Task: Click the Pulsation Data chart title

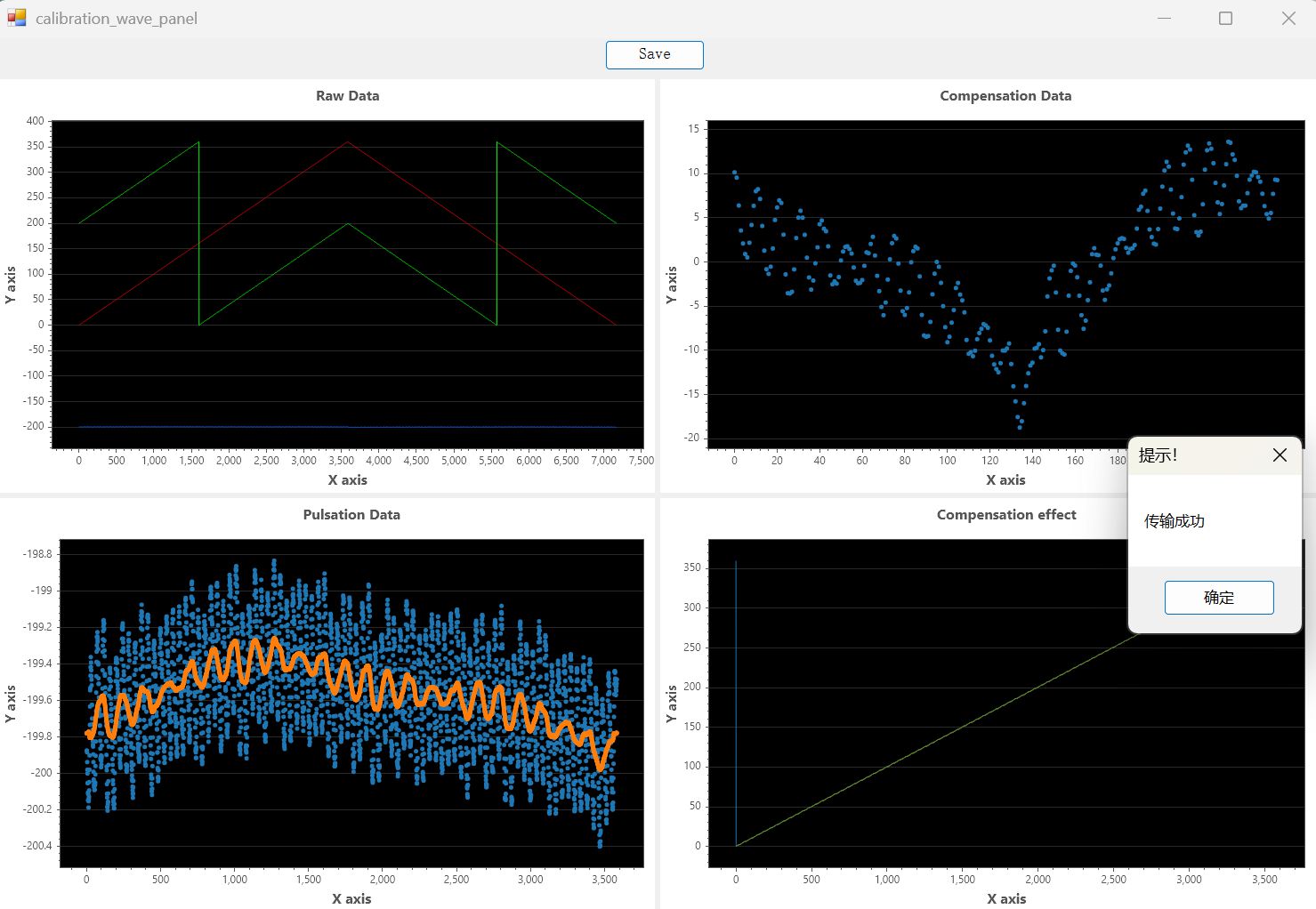Action: [x=351, y=515]
